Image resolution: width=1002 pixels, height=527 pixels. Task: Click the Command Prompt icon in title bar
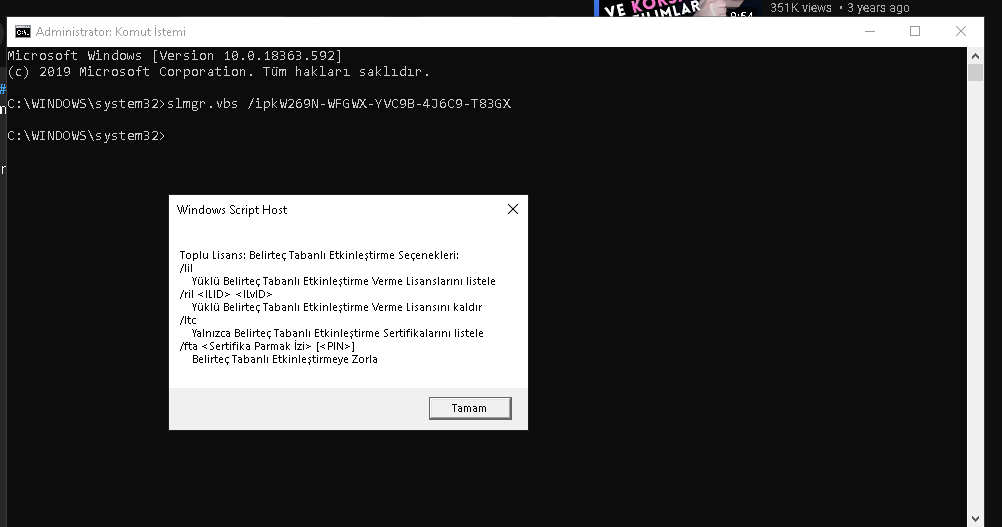click(23, 32)
